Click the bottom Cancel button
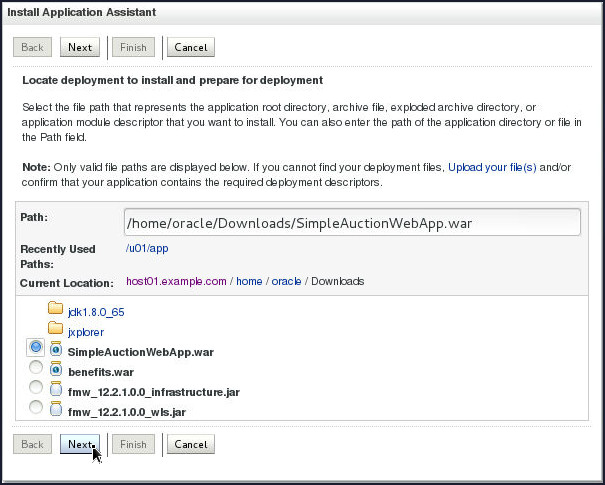The image size is (605, 485). (190, 444)
